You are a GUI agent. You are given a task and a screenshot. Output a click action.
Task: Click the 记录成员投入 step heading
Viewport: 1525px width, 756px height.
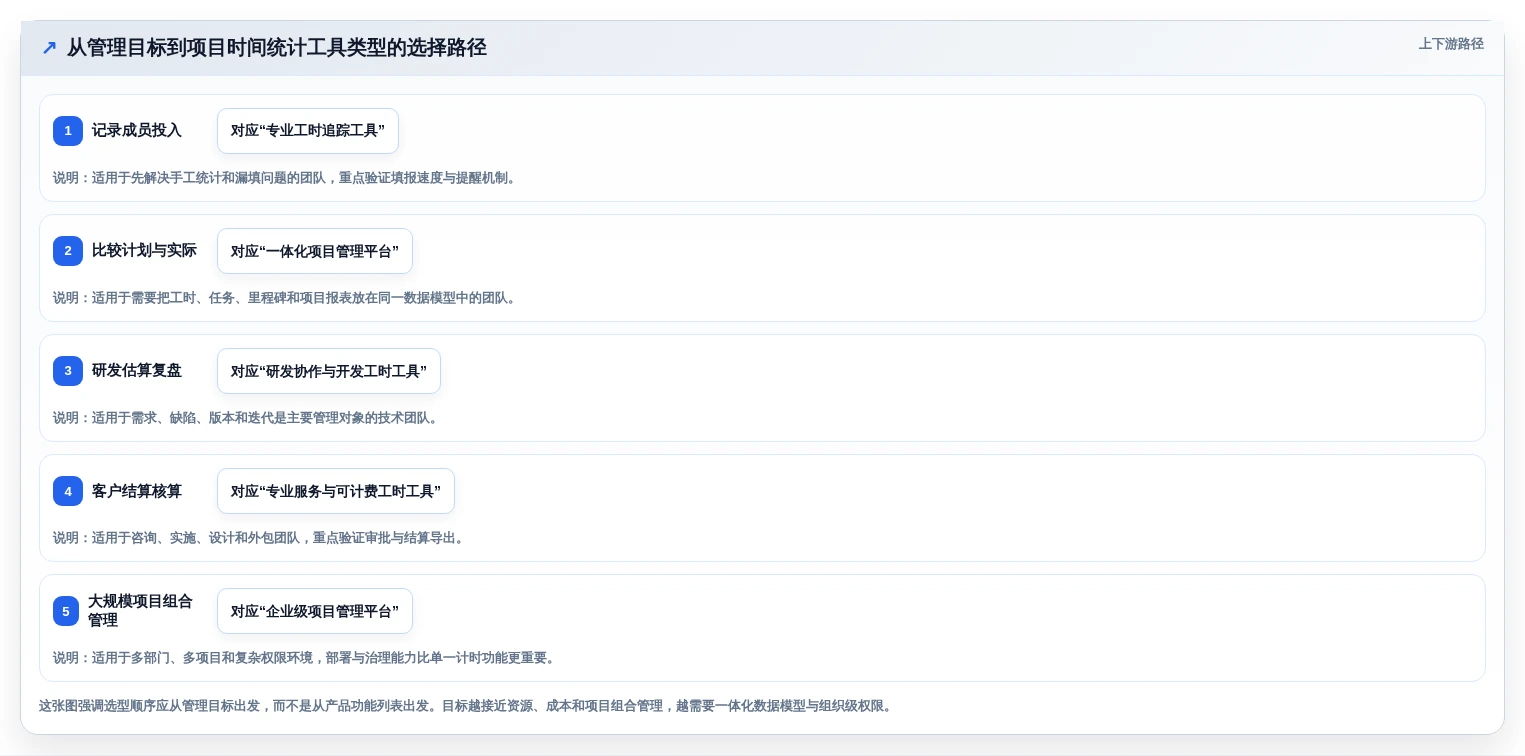(x=137, y=131)
